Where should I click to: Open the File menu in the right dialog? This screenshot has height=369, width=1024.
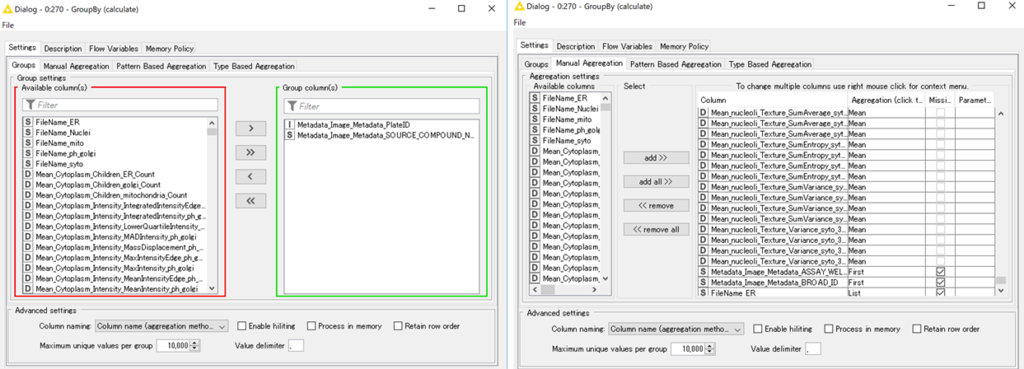tap(520, 22)
